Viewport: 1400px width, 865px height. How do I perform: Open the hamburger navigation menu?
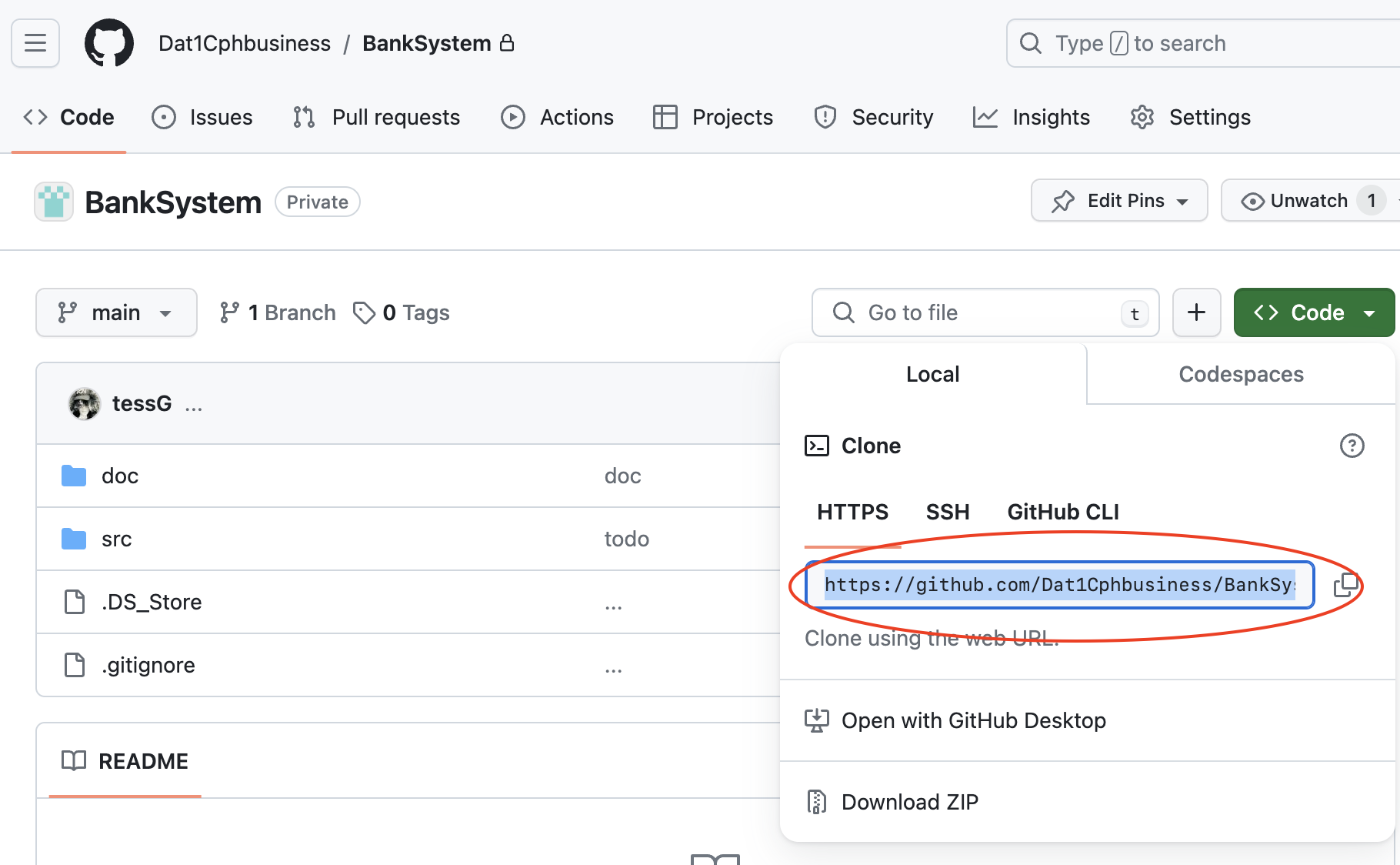pos(35,43)
